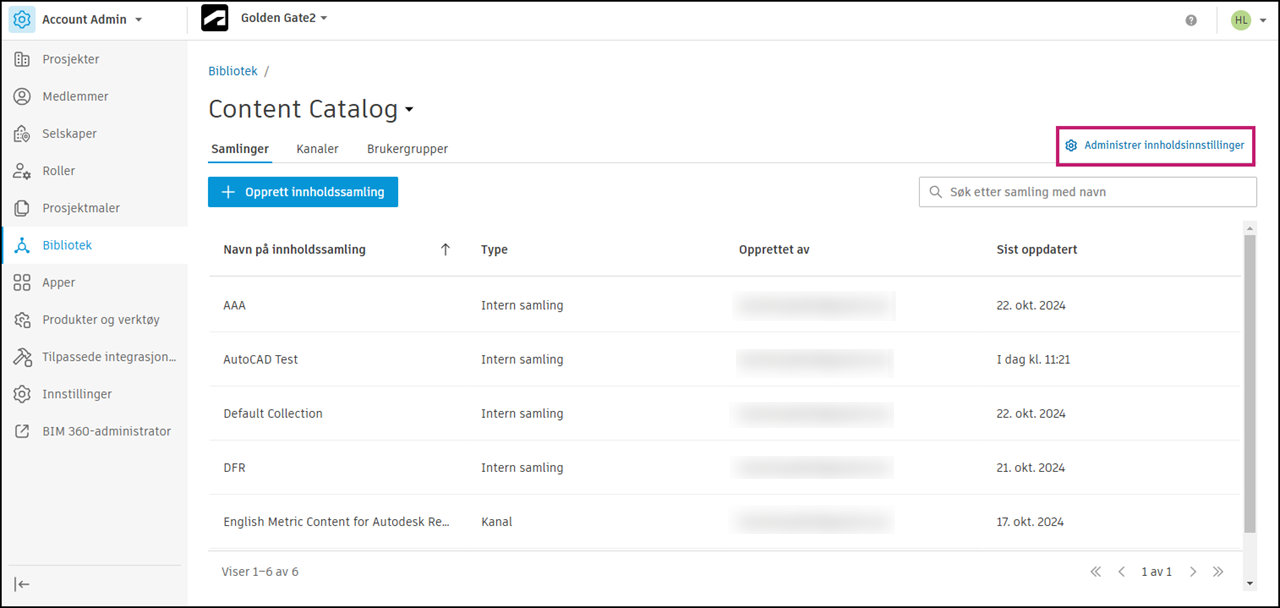Select the Samlinger tab
This screenshot has height=608, width=1280.
[x=240, y=149]
